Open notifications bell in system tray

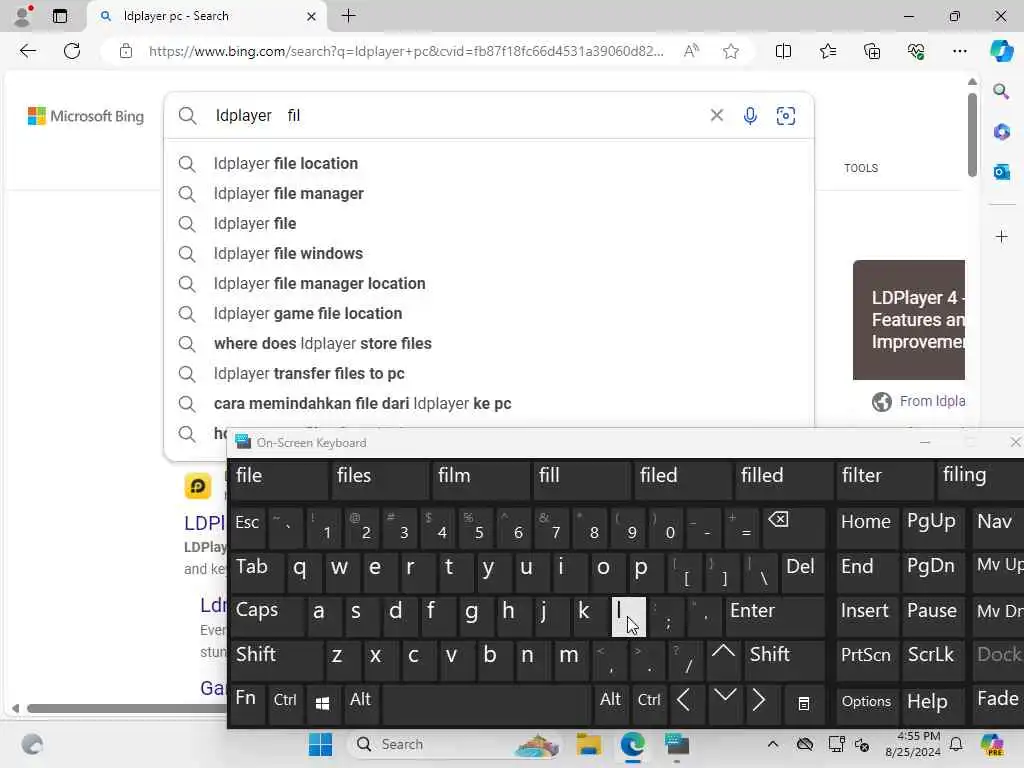click(x=955, y=744)
